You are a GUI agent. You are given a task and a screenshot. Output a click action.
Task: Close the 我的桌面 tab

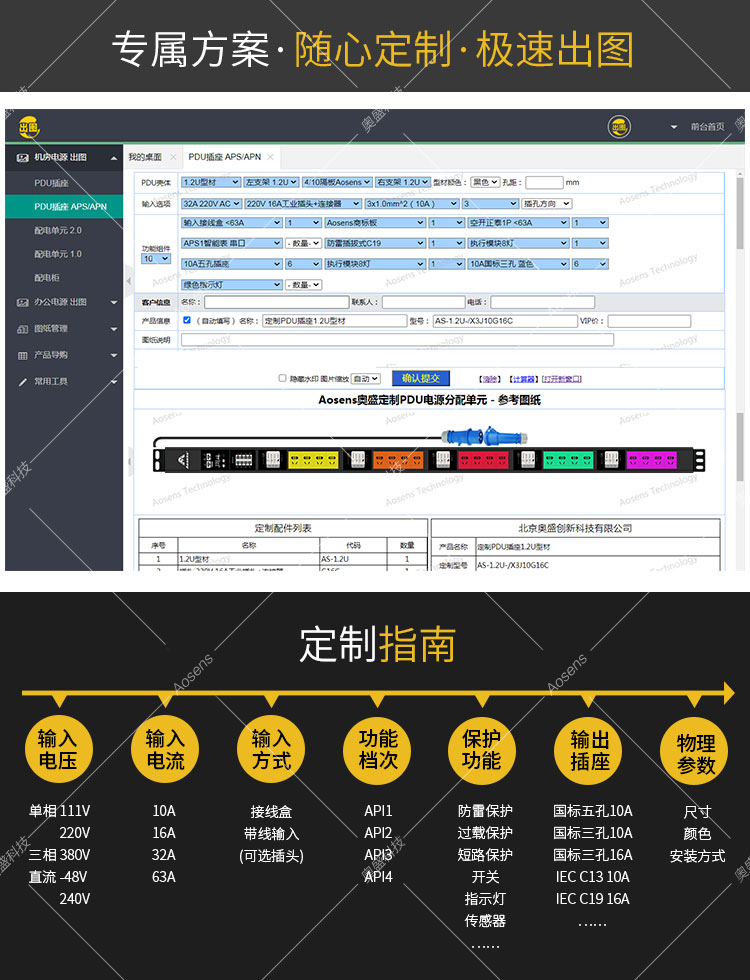pyautogui.click(x=172, y=157)
